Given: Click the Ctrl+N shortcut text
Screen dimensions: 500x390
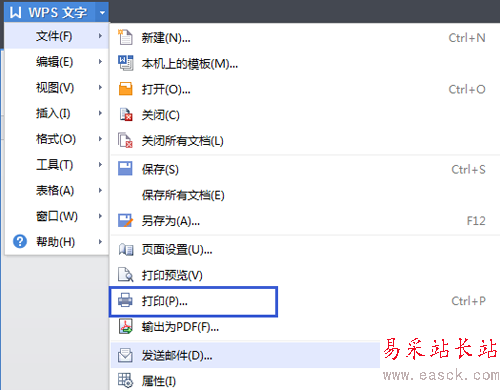Looking at the screenshot, I should coord(467,38).
